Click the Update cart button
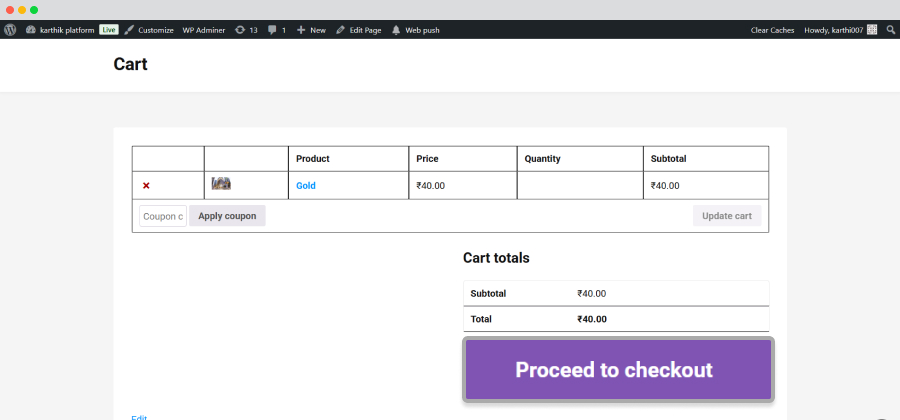The image size is (900, 420). point(727,216)
